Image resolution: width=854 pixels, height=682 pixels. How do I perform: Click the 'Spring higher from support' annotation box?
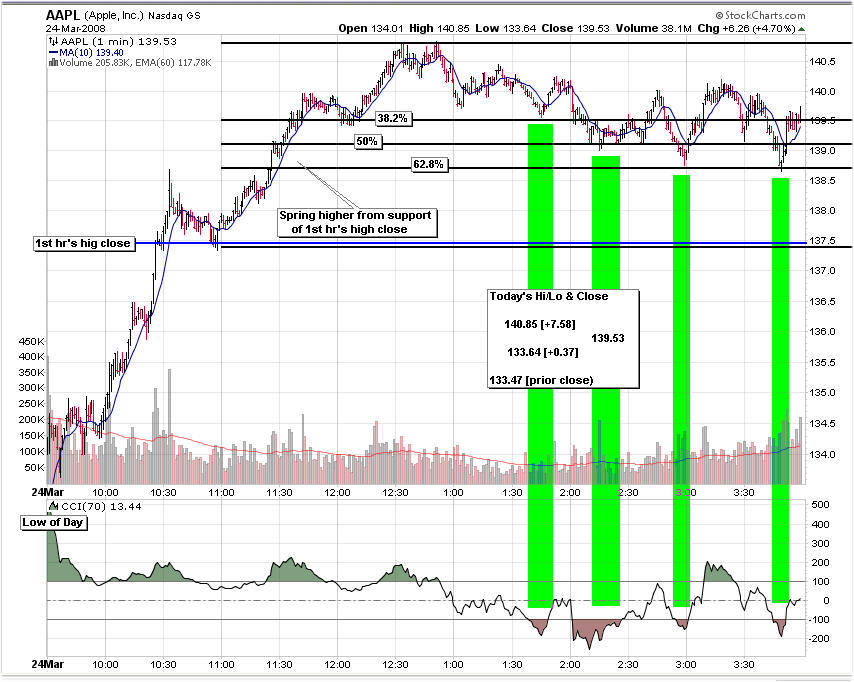pos(356,222)
